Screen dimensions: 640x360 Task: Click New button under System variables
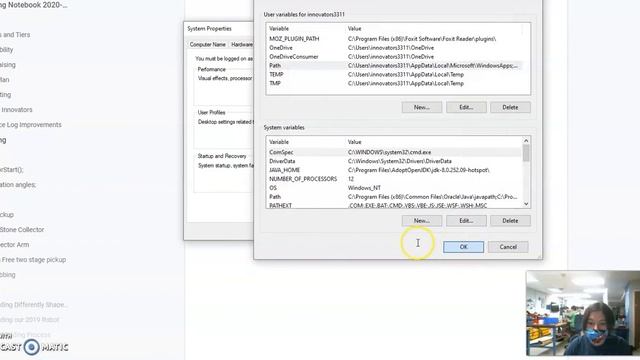[422, 220]
